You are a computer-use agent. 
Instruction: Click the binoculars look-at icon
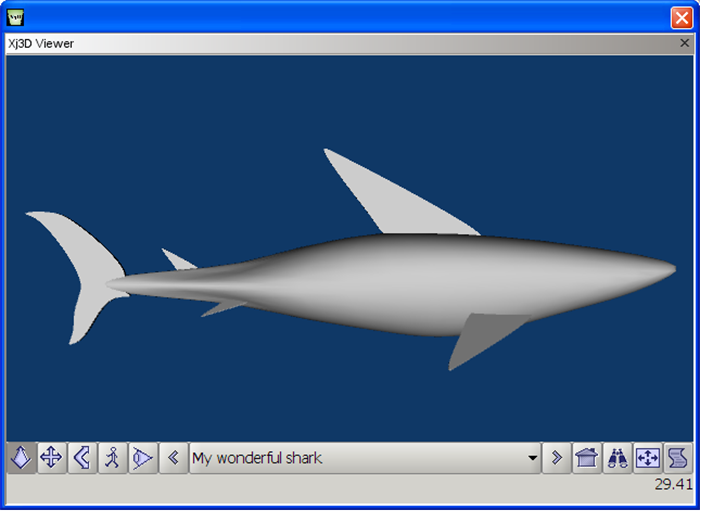click(x=617, y=458)
